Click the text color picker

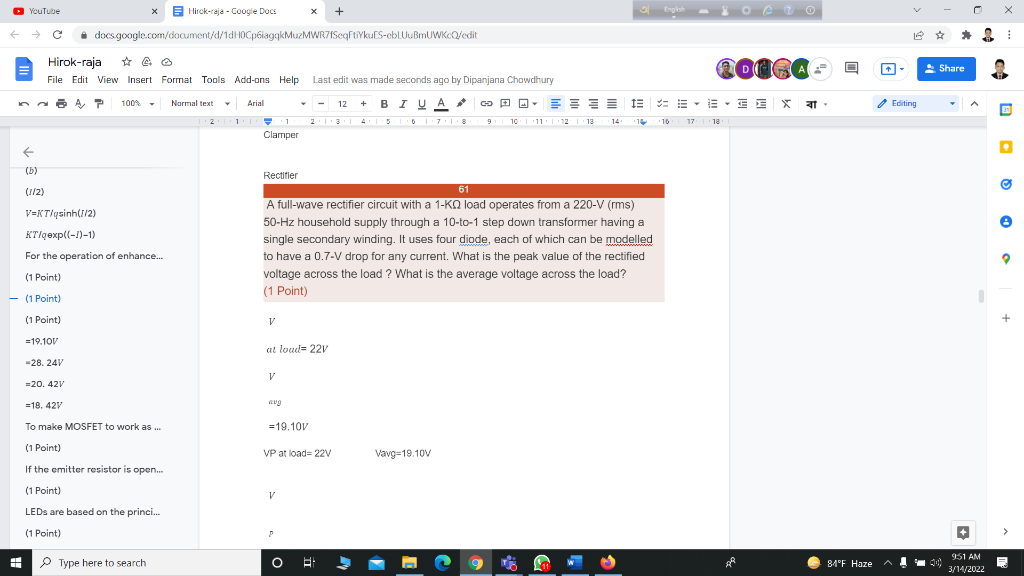(x=442, y=103)
